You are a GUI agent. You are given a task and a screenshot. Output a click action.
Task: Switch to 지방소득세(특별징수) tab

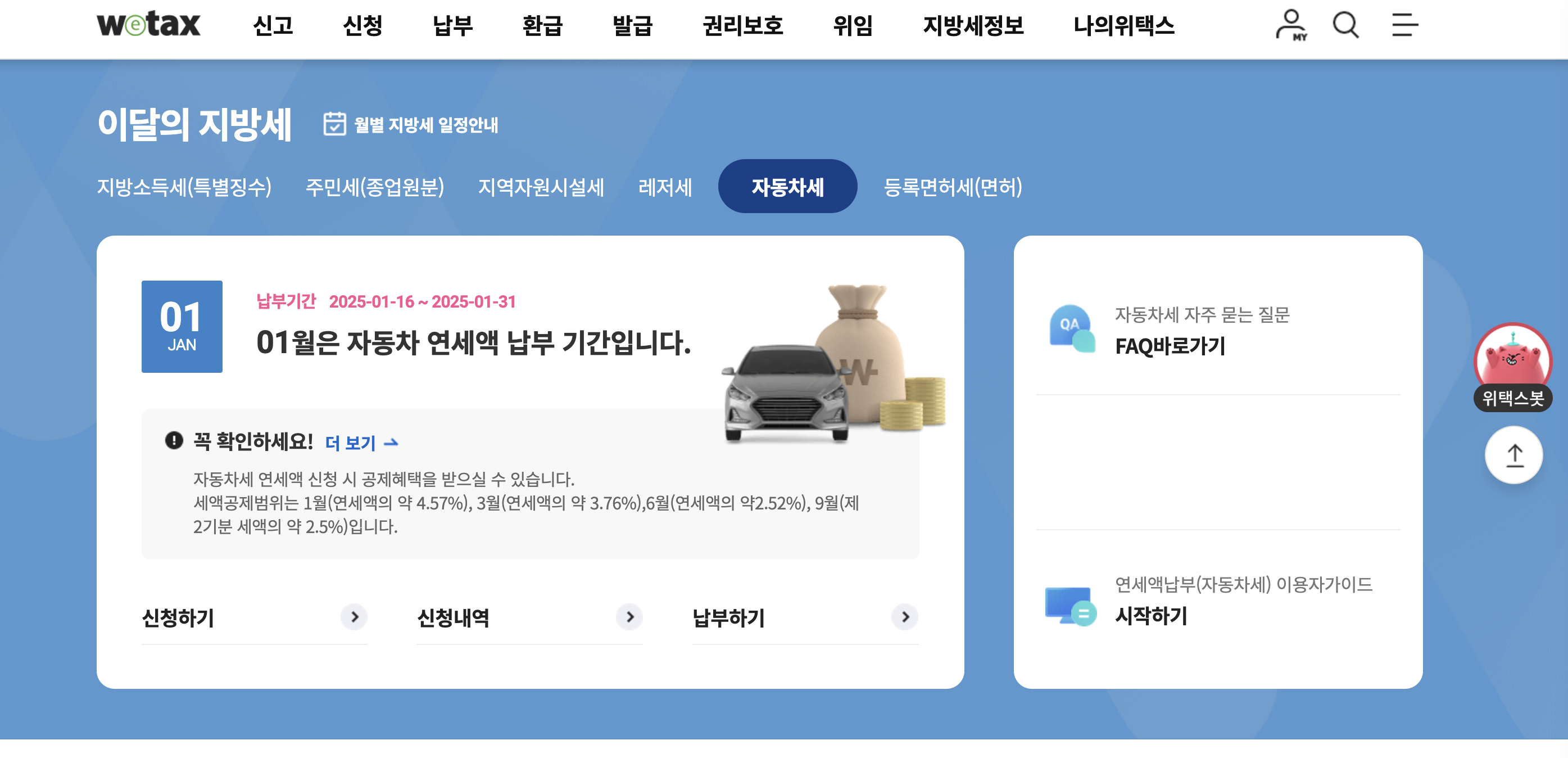(184, 187)
